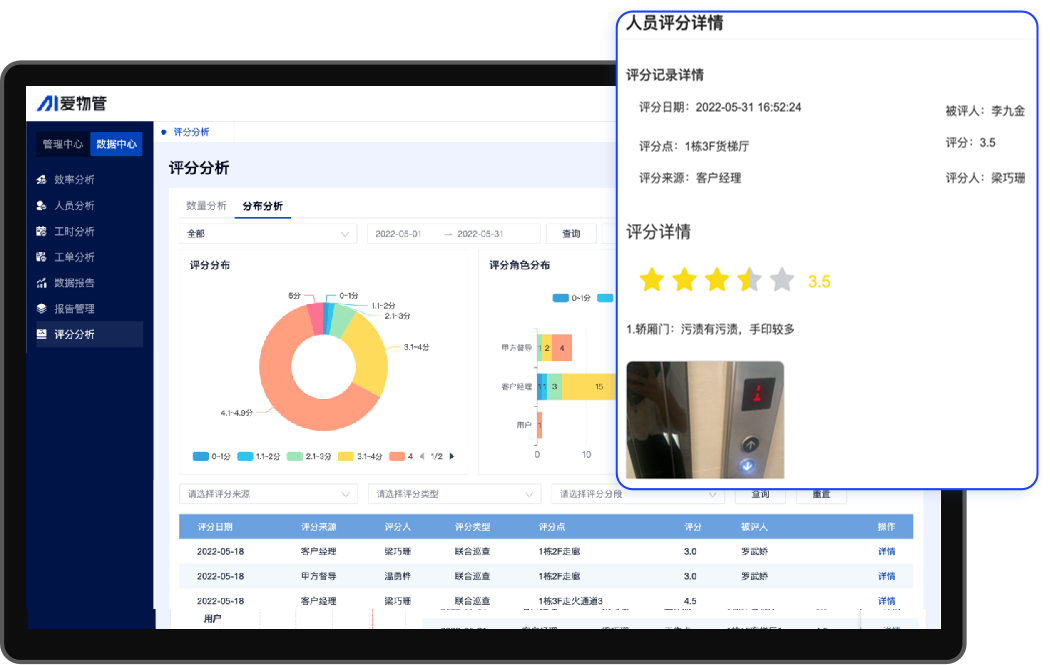Toggle the 3.1-4分 legend swatch under donut chart
The image size is (1050, 665).
coord(346,456)
